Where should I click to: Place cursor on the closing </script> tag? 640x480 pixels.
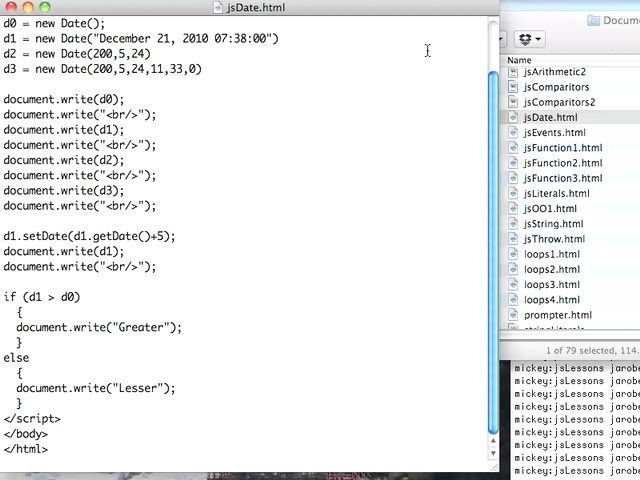(x=32, y=418)
